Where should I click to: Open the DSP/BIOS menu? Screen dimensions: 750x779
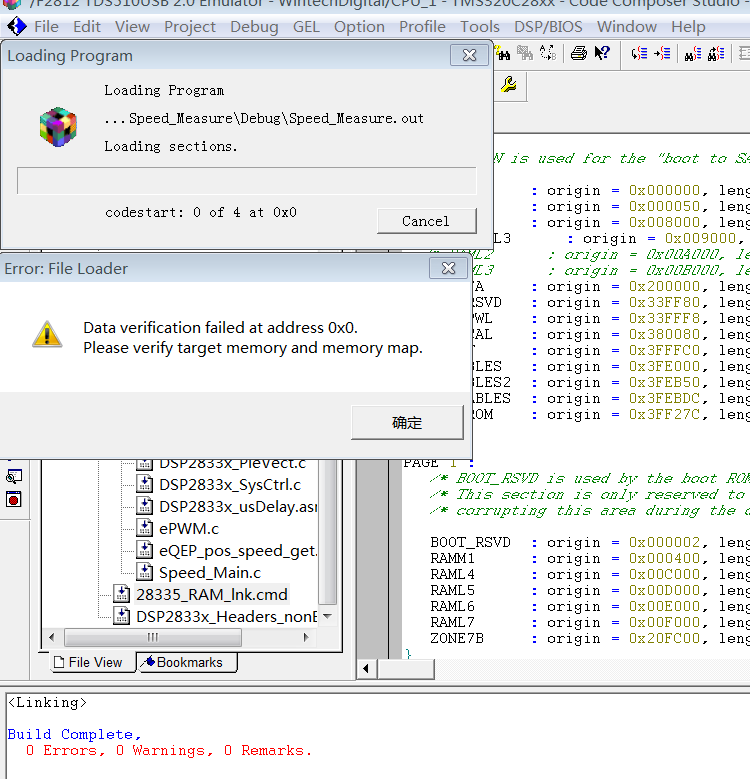pos(548,26)
